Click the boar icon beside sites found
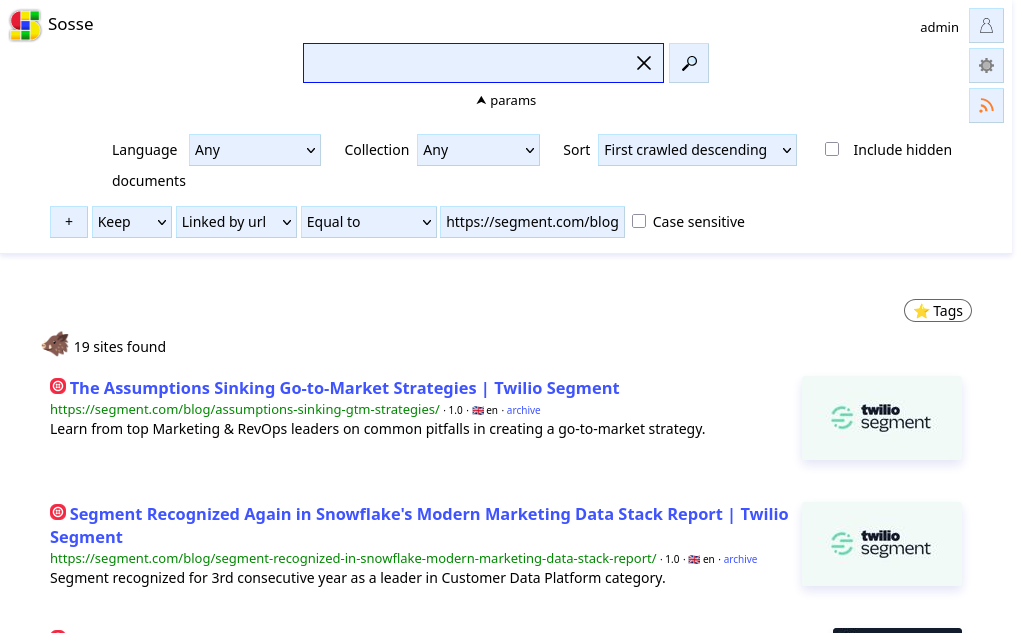Image resolution: width=1024 pixels, height=633 pixels. point(56,344)
